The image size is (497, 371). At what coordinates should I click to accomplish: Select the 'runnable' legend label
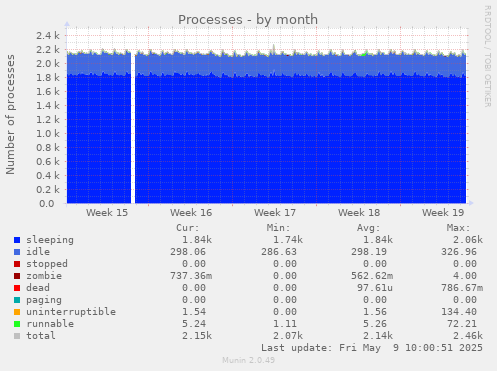[50, 324]
